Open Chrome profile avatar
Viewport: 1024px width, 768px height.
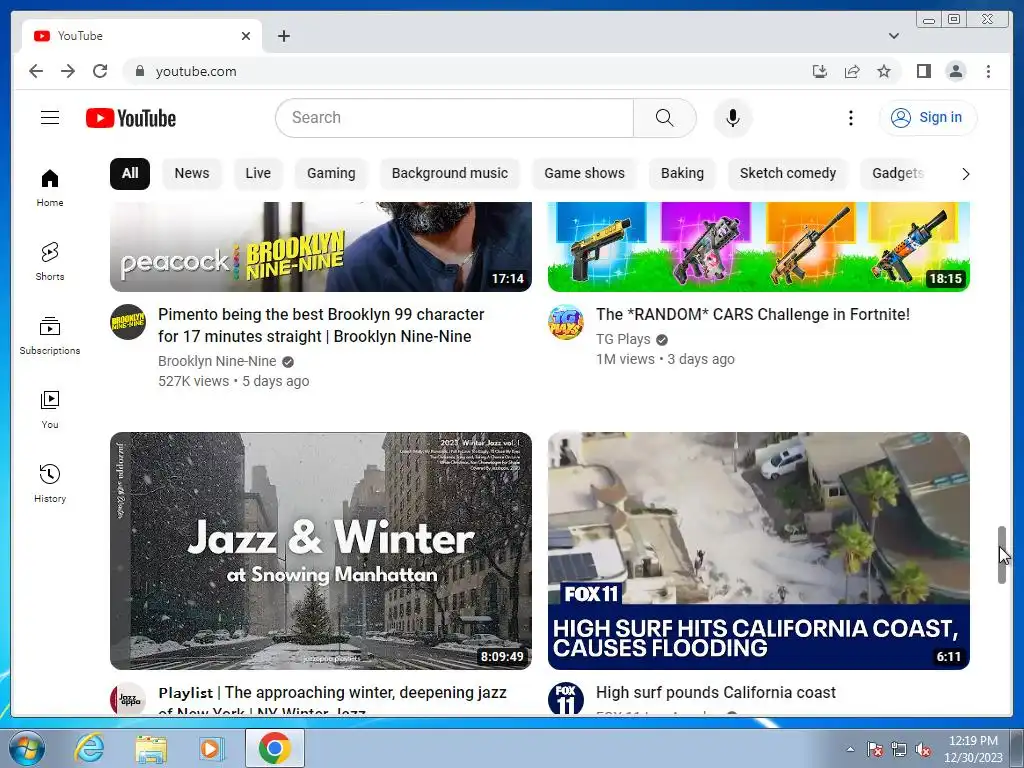pyautogui.click(x=955, y=71)
